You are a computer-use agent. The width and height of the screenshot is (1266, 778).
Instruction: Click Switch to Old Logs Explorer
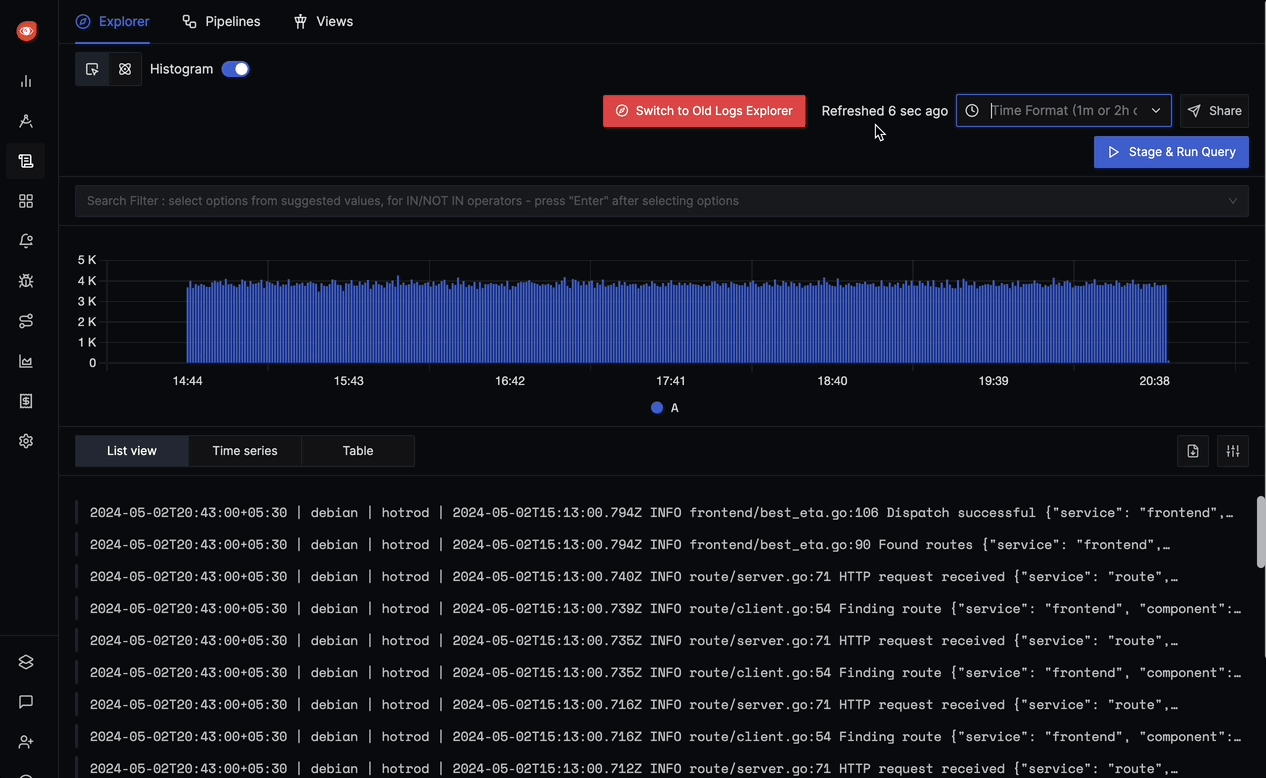click(x=704, y=111)
